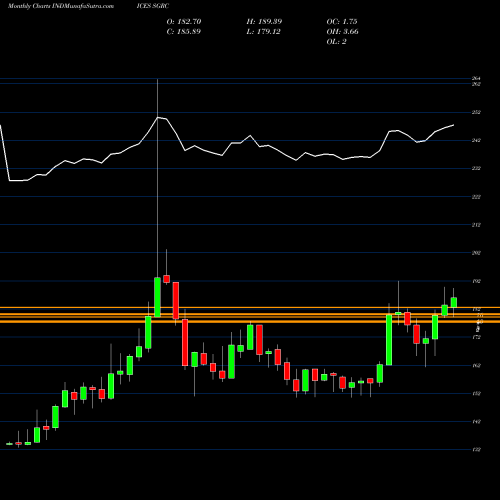Click the OC: 1.75 reading
This screenshot has height=500, width=500.
342,22
